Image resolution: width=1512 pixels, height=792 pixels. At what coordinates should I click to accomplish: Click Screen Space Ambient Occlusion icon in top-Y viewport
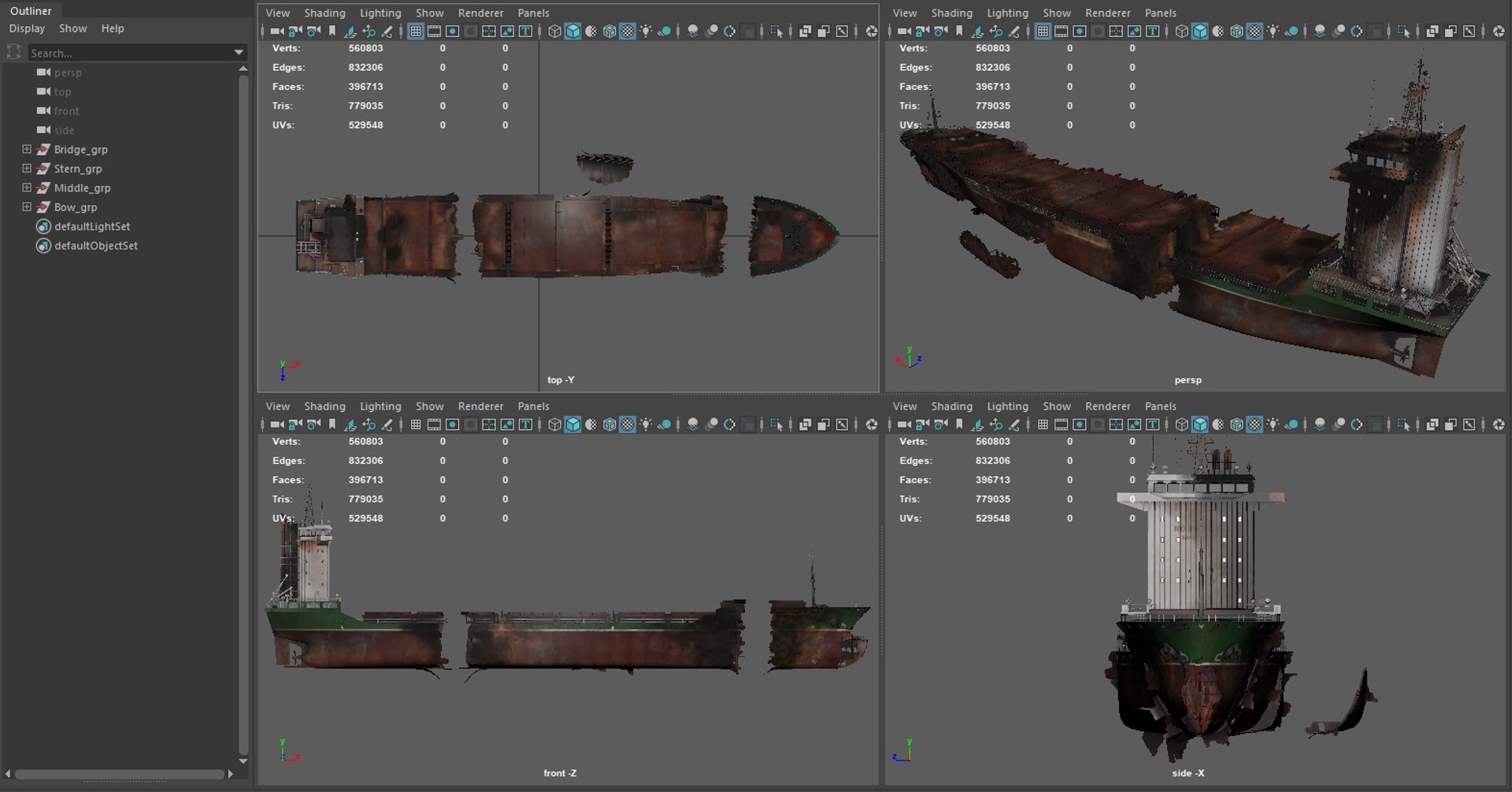[x=693, y=31]
